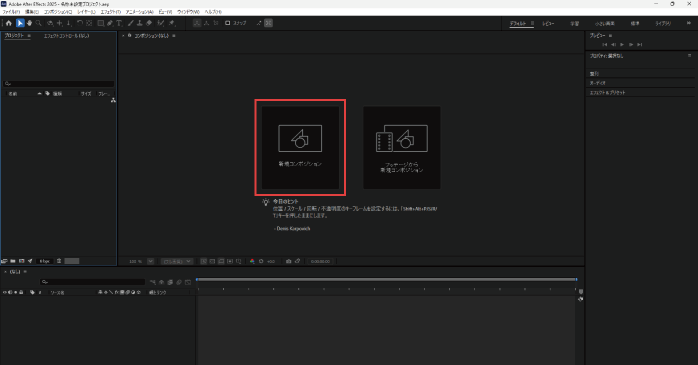Click the Reset Exposure icon
This screenshot has width=698, height=365.
pyautogui.click(x=261, y=261)
